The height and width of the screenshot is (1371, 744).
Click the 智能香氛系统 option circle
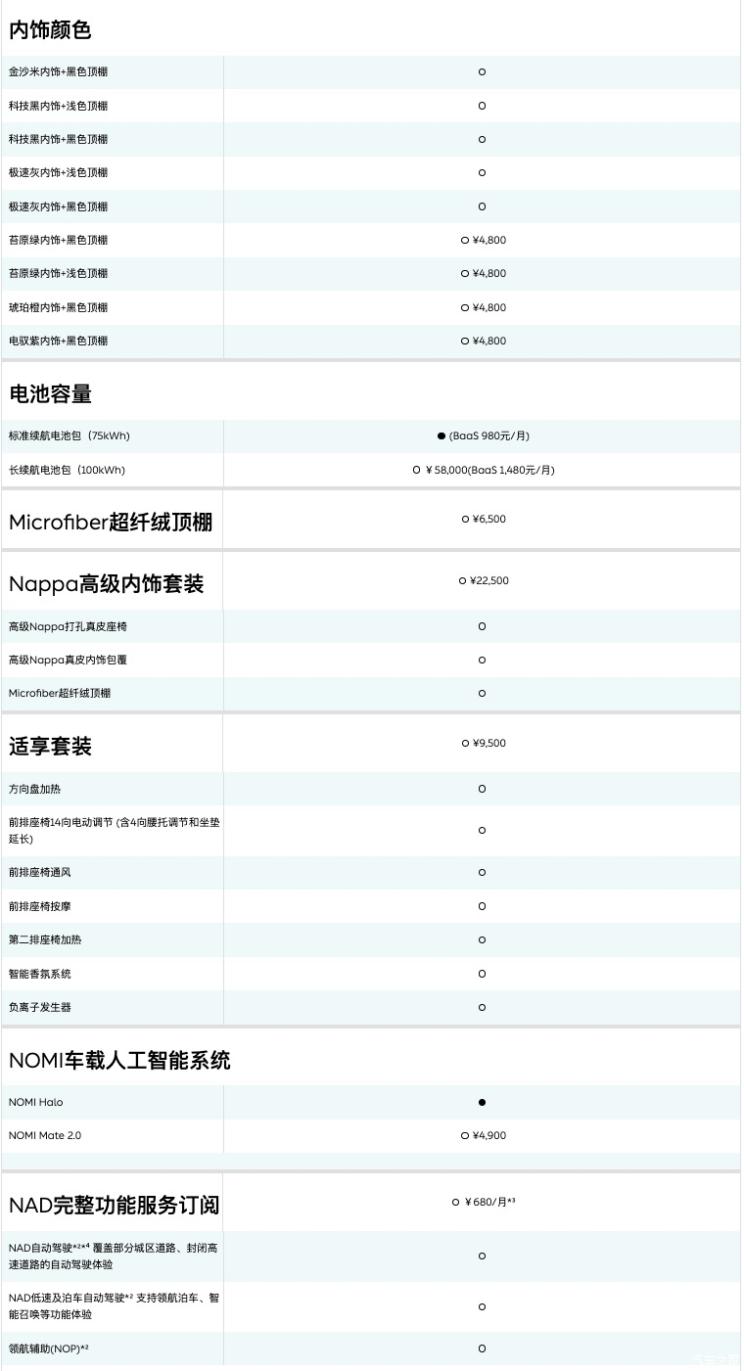click(482, 974)
